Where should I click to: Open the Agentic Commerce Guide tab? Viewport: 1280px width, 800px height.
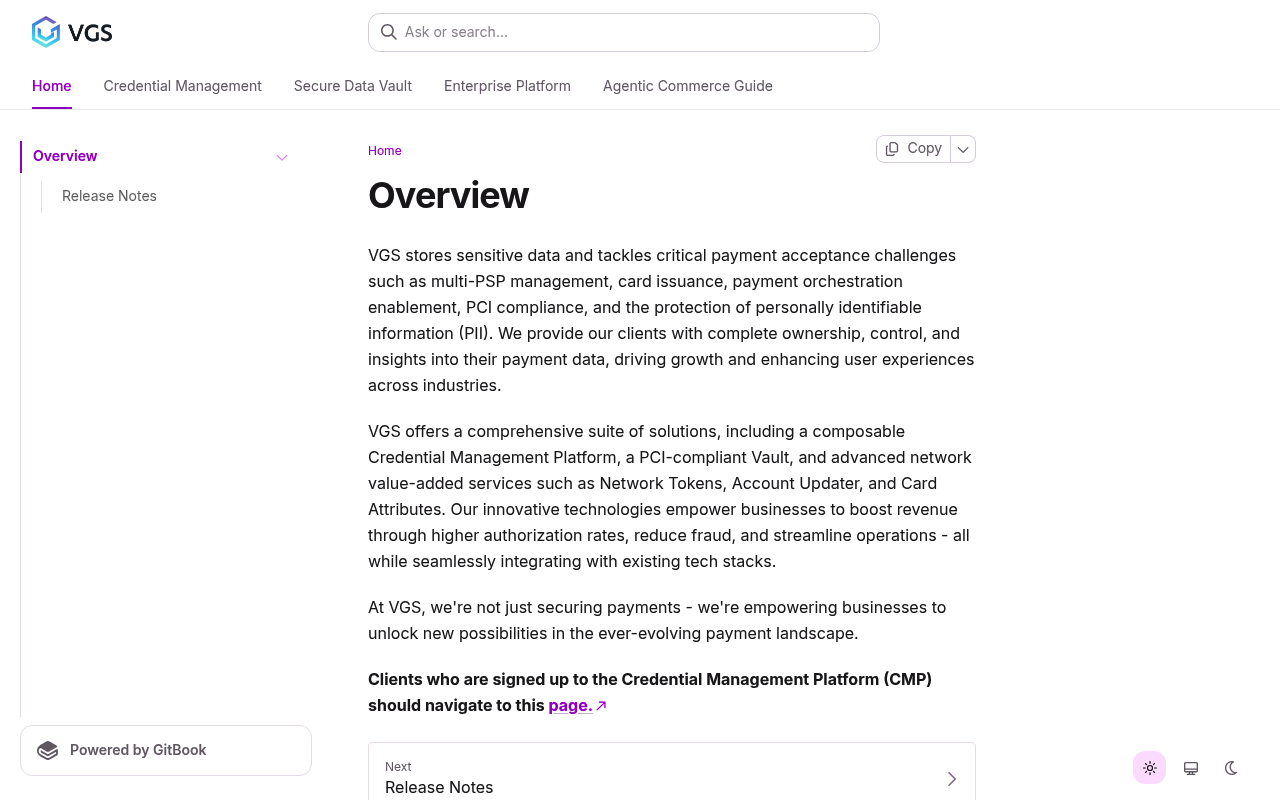(x=688, y=86)
